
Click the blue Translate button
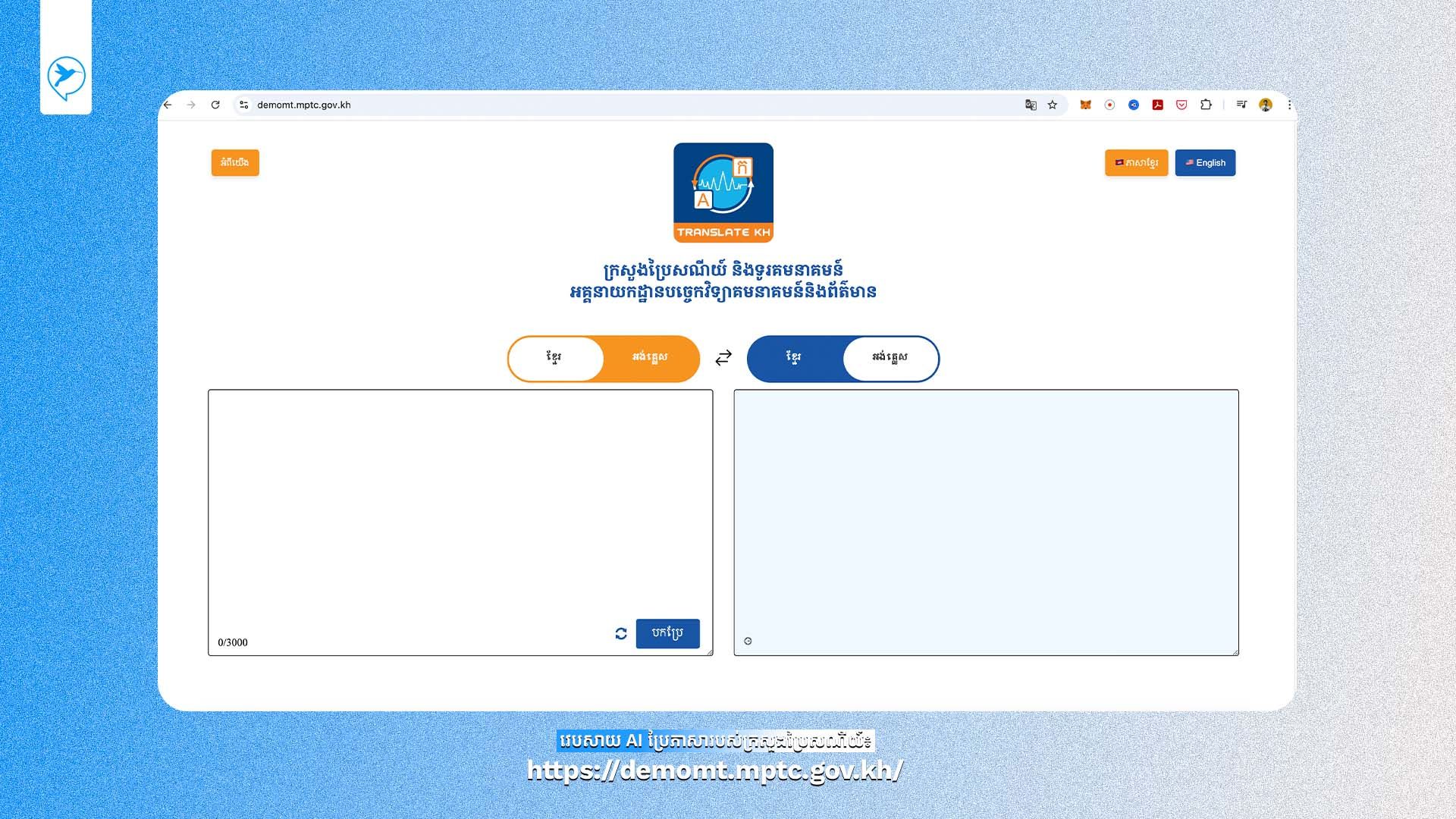(x=667, y=633)
